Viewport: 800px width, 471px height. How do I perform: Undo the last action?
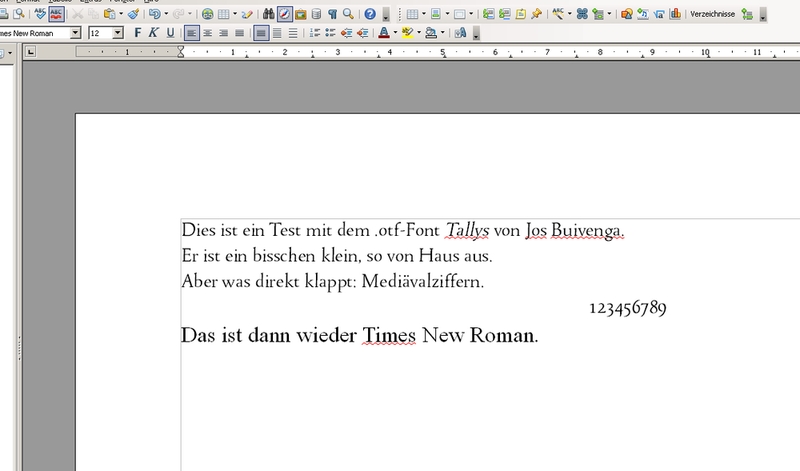(x=155, y=14)
